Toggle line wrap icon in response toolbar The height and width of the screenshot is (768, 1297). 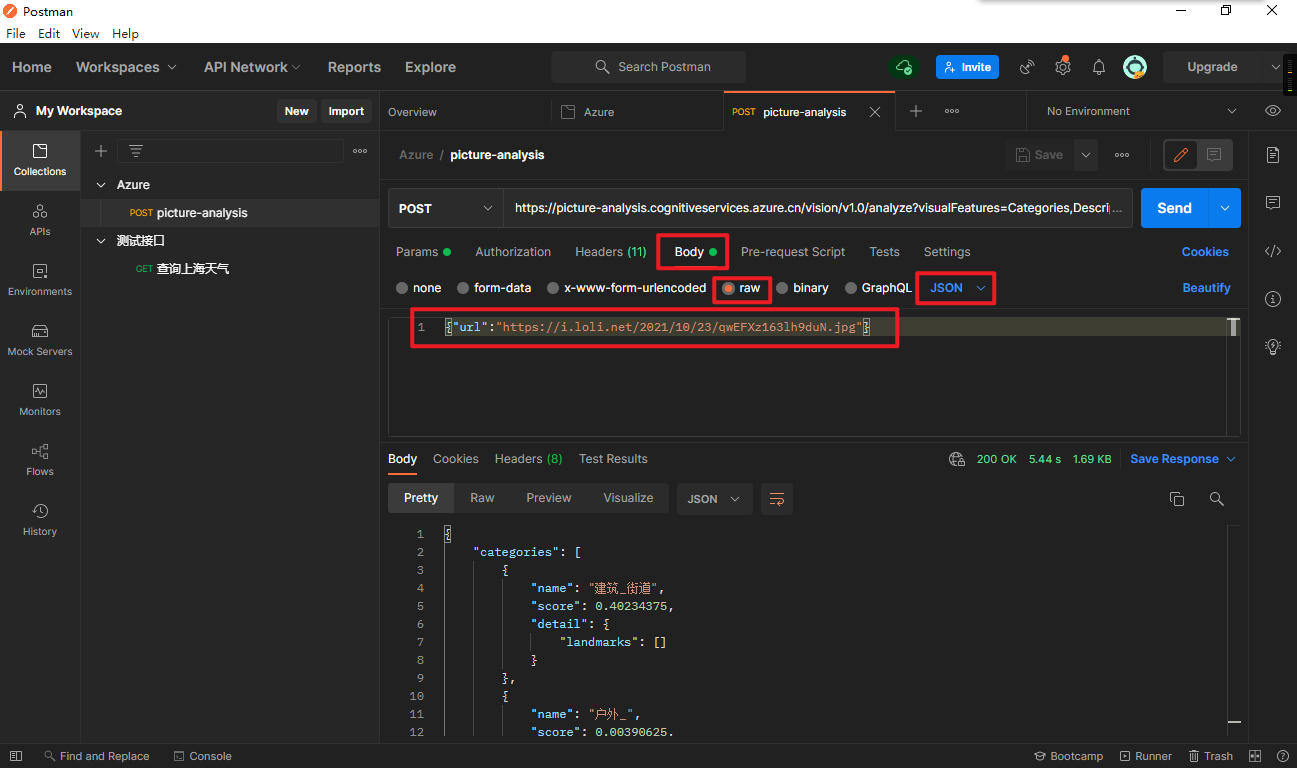pyautogui.click(x=777, y=498)
